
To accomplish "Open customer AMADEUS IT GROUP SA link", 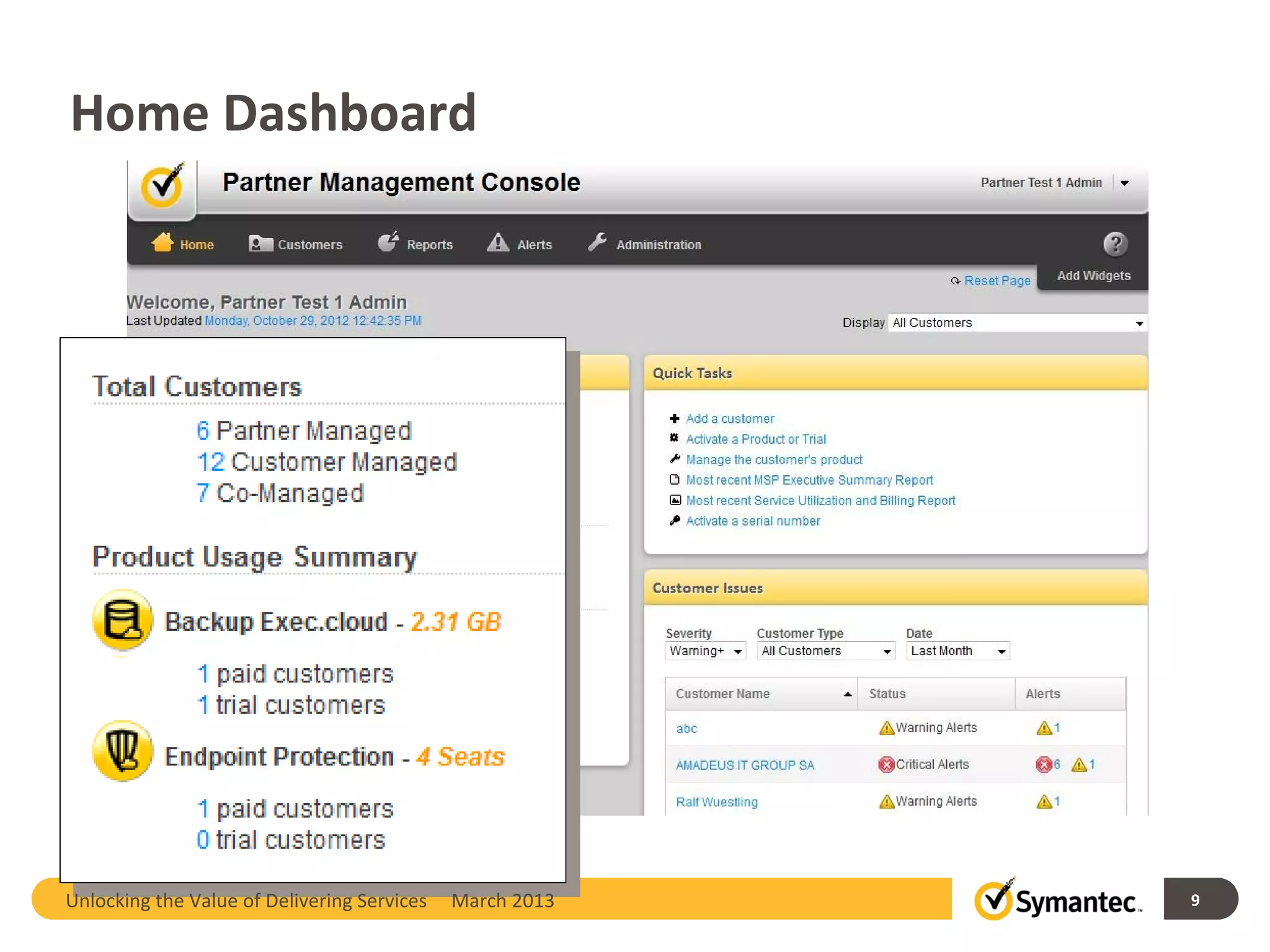I will (x=745, y=765).
